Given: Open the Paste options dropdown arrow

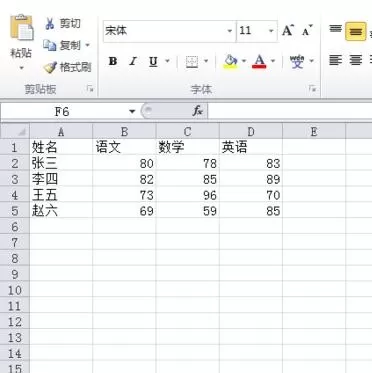Looking at the screenshot, I should [x=21, y=68].
